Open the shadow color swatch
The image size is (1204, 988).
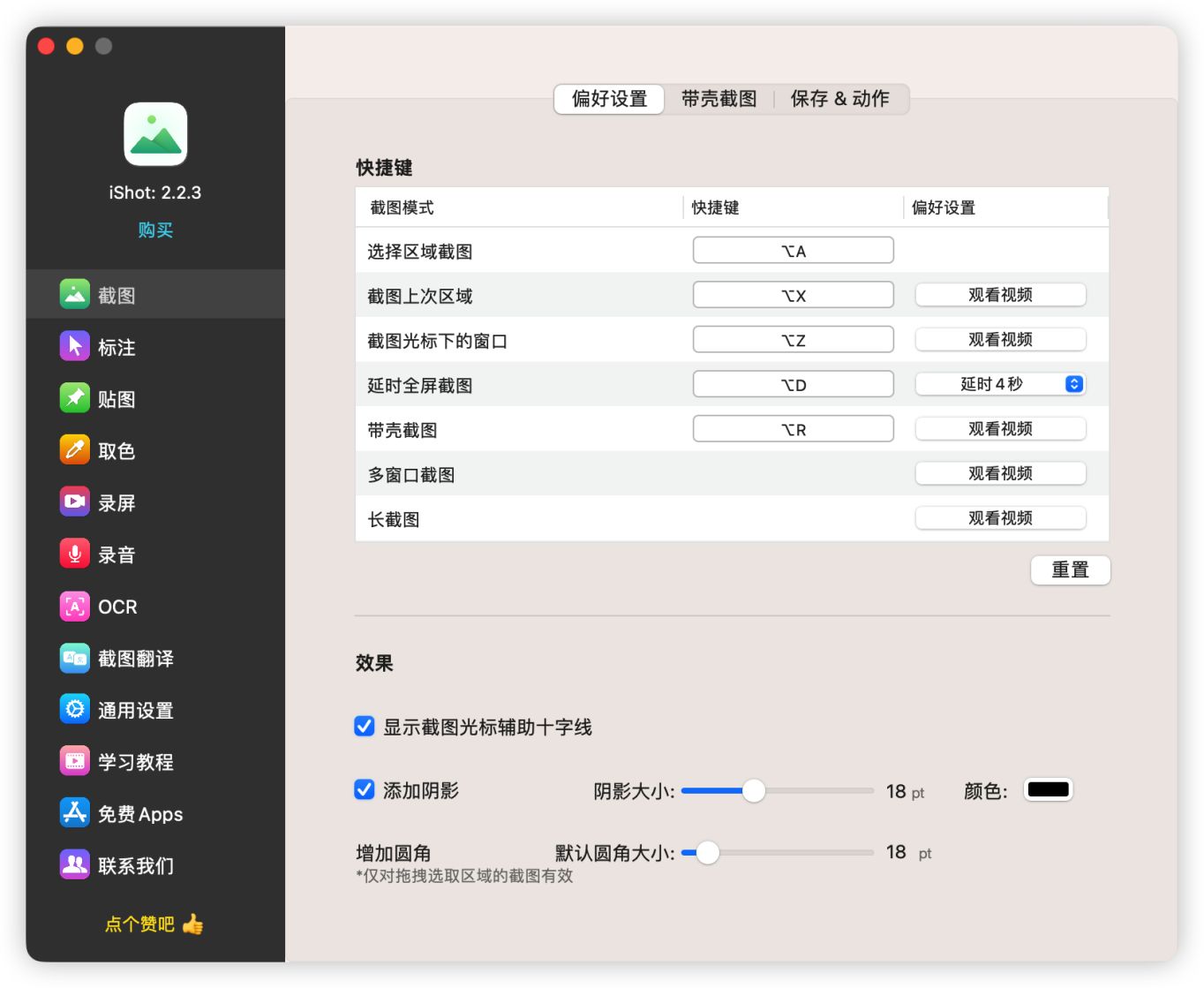pos(1047,788)
